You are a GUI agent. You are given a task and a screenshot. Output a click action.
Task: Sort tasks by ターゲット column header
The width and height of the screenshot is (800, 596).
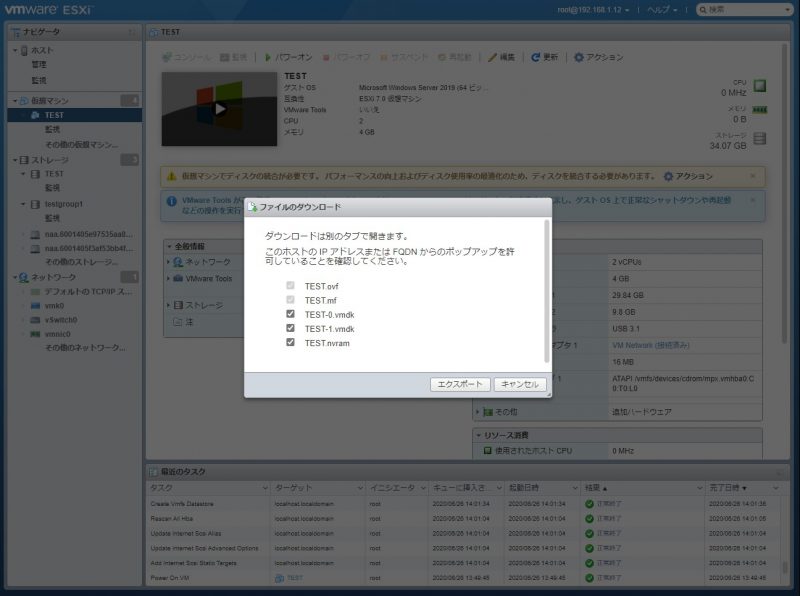pos(317,488)
